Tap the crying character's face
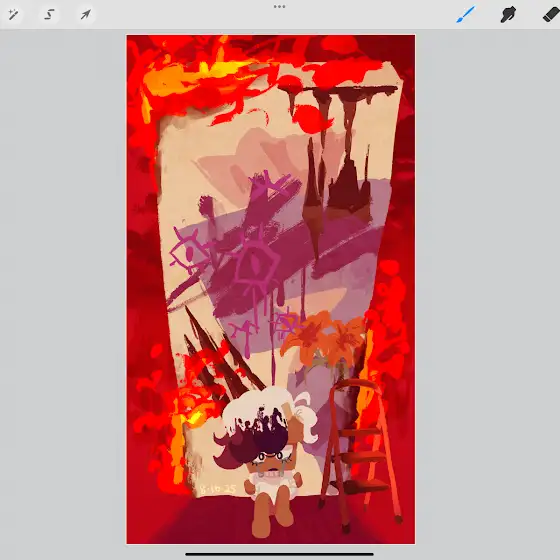 (272, 462)
